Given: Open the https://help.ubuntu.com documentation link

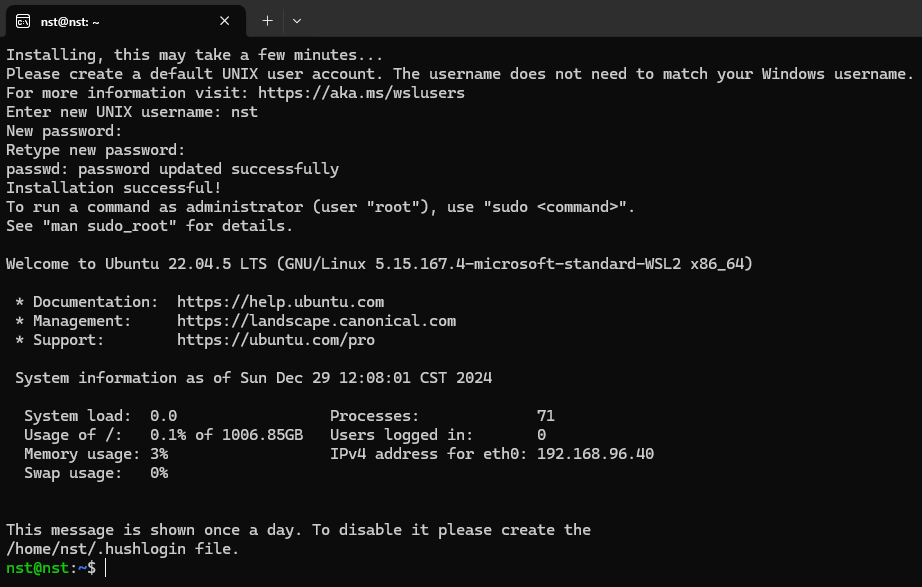Looking at the screenshot, I should pos(280,302).
